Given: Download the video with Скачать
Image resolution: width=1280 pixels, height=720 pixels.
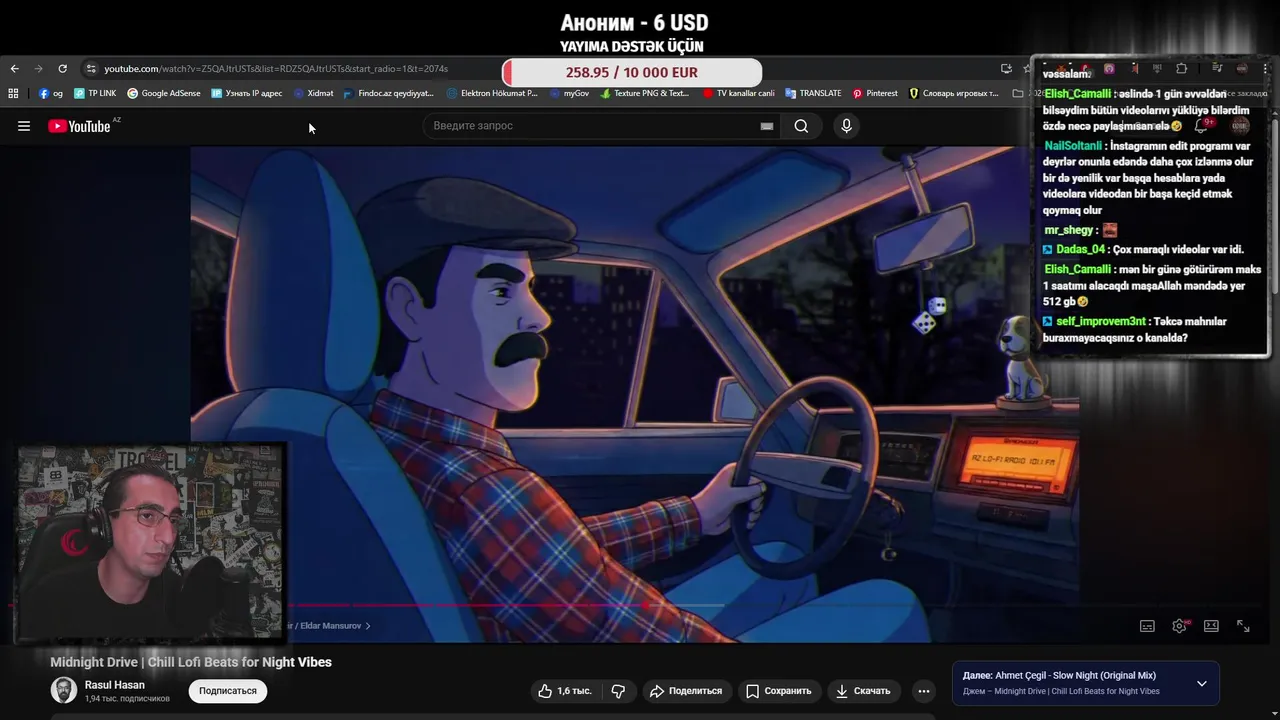Looking at the screenshot, I should pos(863,691).
